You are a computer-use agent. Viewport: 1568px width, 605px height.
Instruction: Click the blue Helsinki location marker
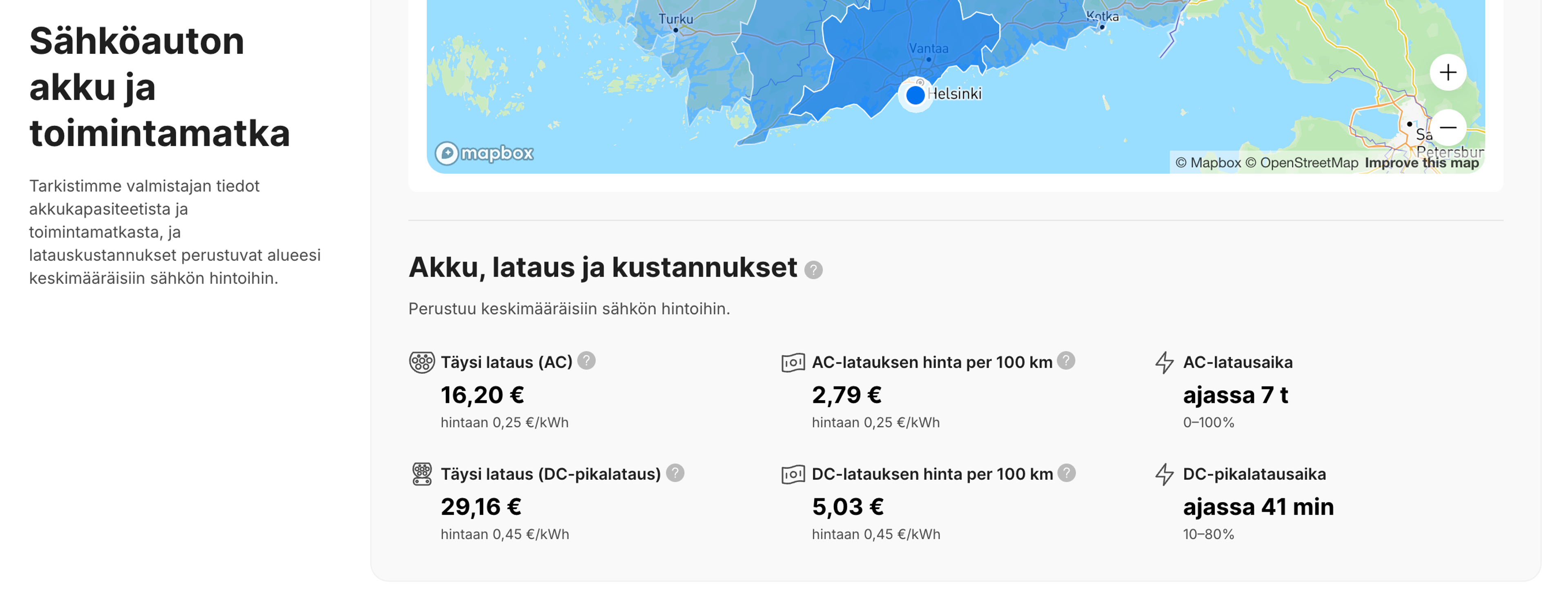[x=915, y=95]
